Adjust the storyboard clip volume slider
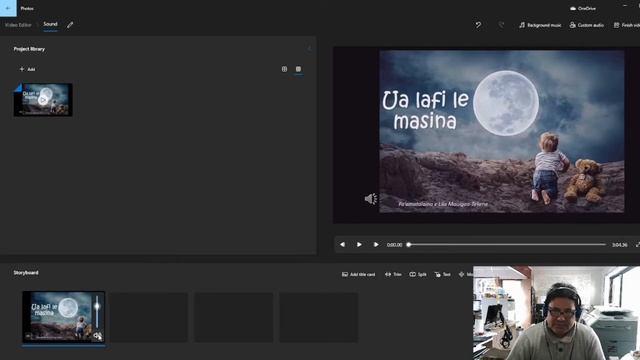 (97, 313)
